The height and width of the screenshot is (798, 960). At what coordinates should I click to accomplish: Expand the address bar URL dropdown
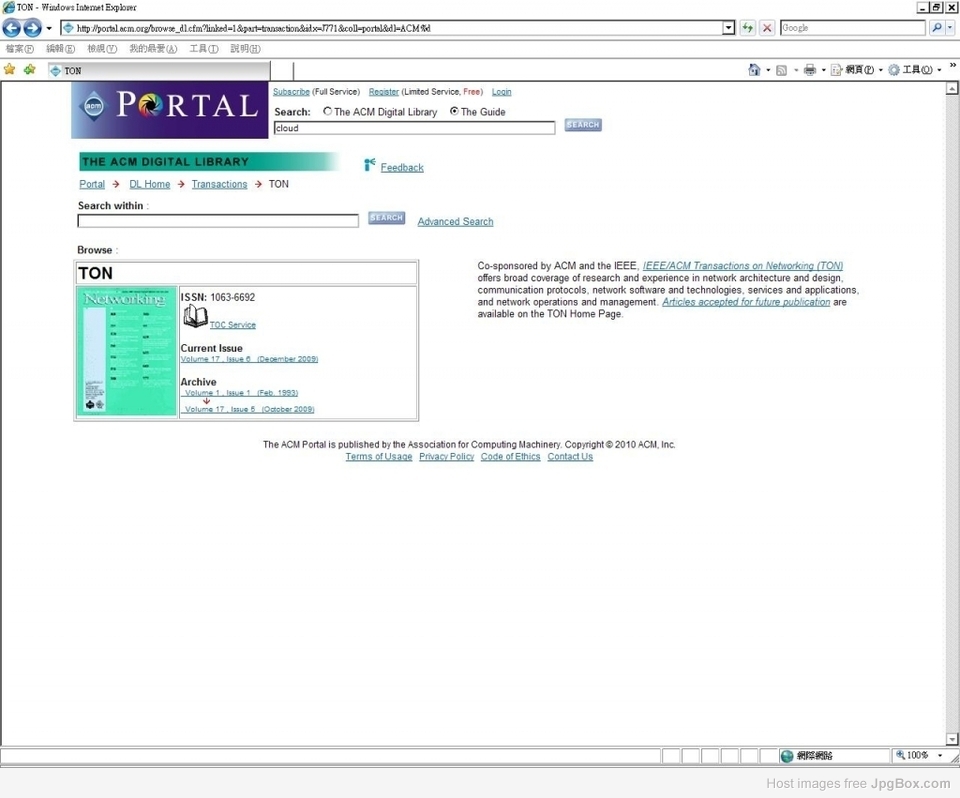click(x=729, y=28)
